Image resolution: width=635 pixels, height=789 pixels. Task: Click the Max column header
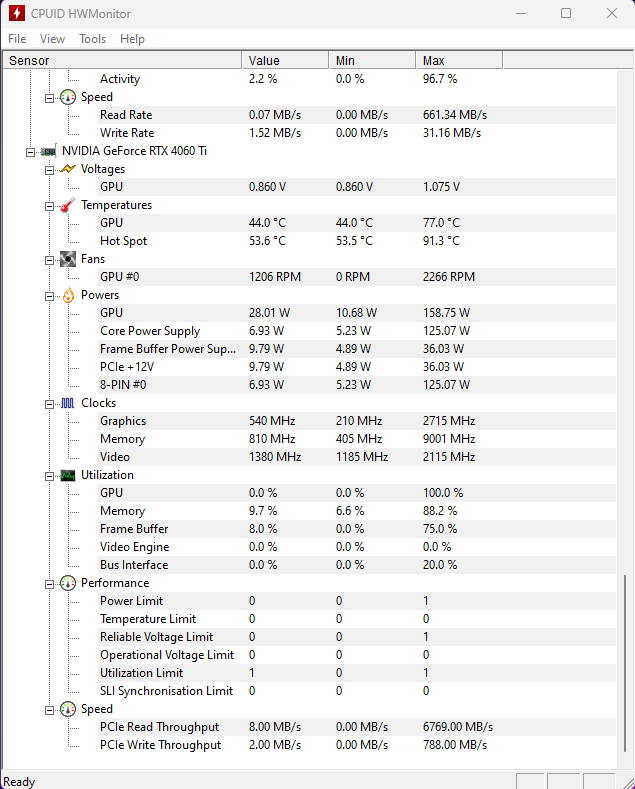(x=458, y=61)
